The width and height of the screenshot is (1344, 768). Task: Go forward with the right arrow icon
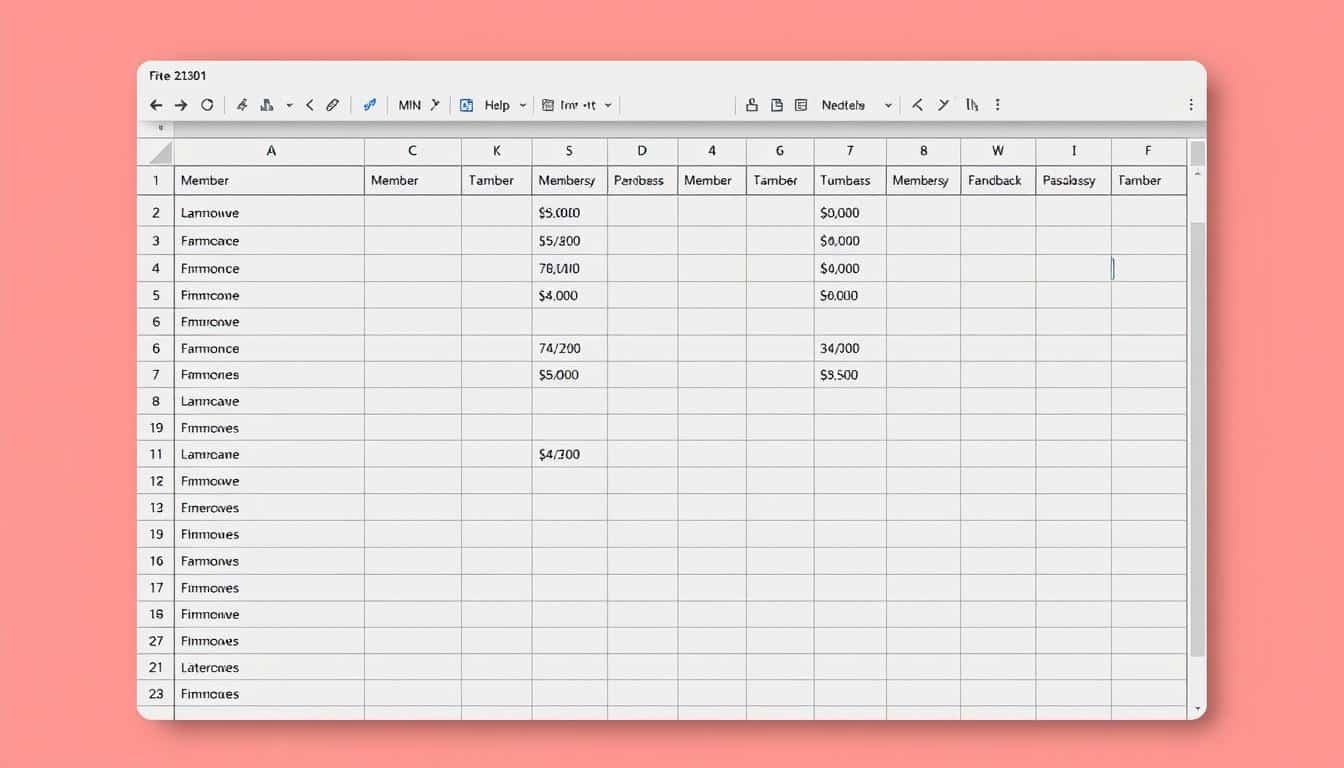point(181,105)
